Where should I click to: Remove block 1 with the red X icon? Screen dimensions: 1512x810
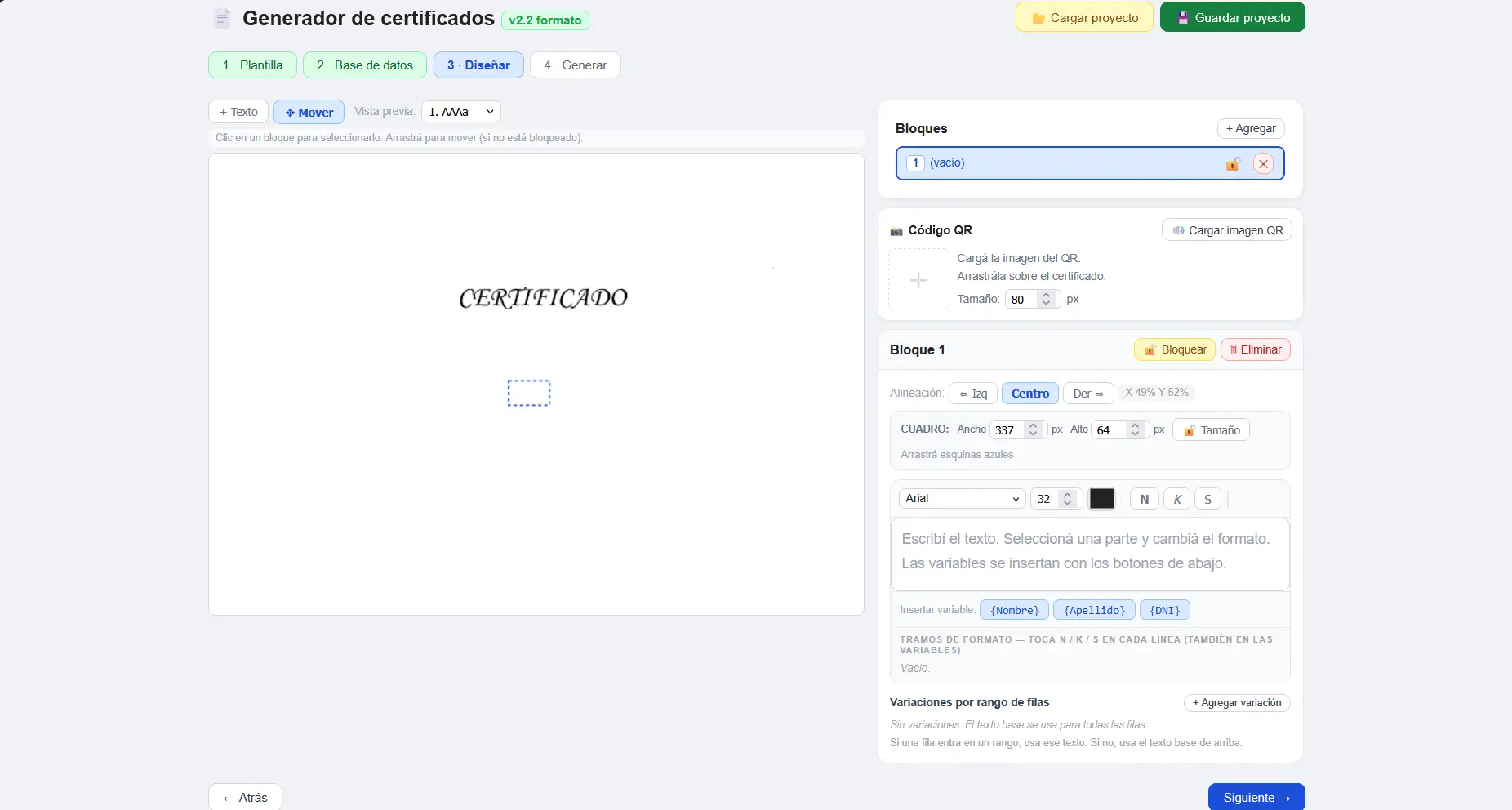(1263, 164)
